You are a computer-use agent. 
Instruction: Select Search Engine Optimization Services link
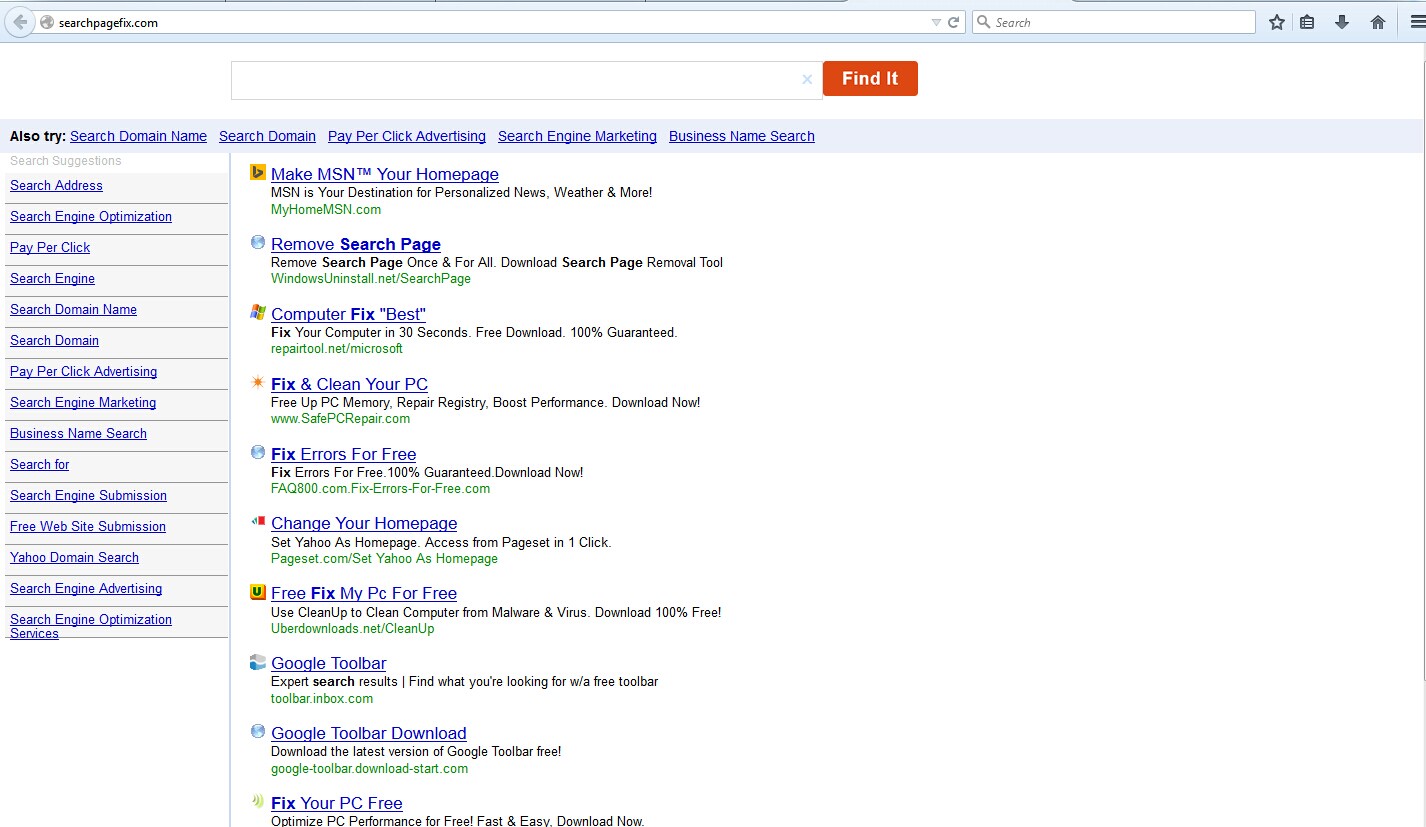click(91, 626)
